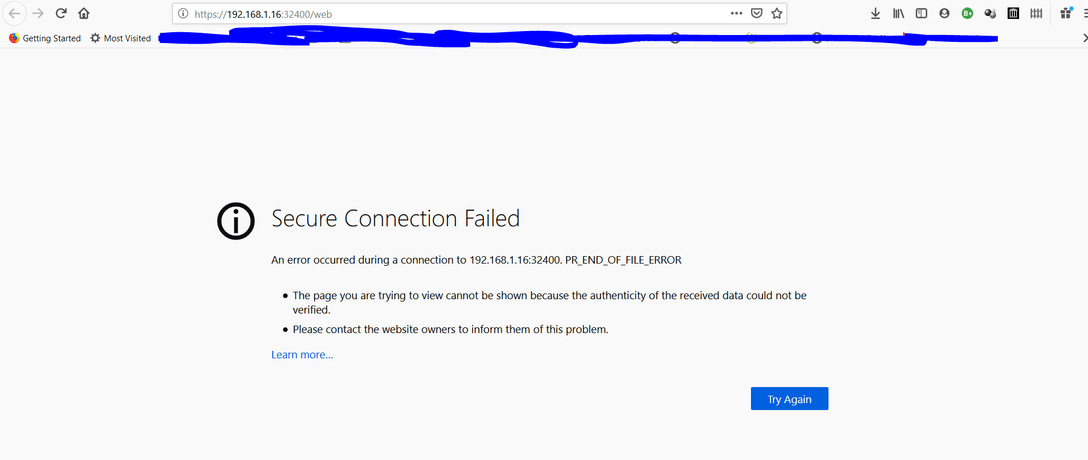Open the trash bin extension icon
The height and width of the screenshot is (460, 1088).
coord(1013,14)
